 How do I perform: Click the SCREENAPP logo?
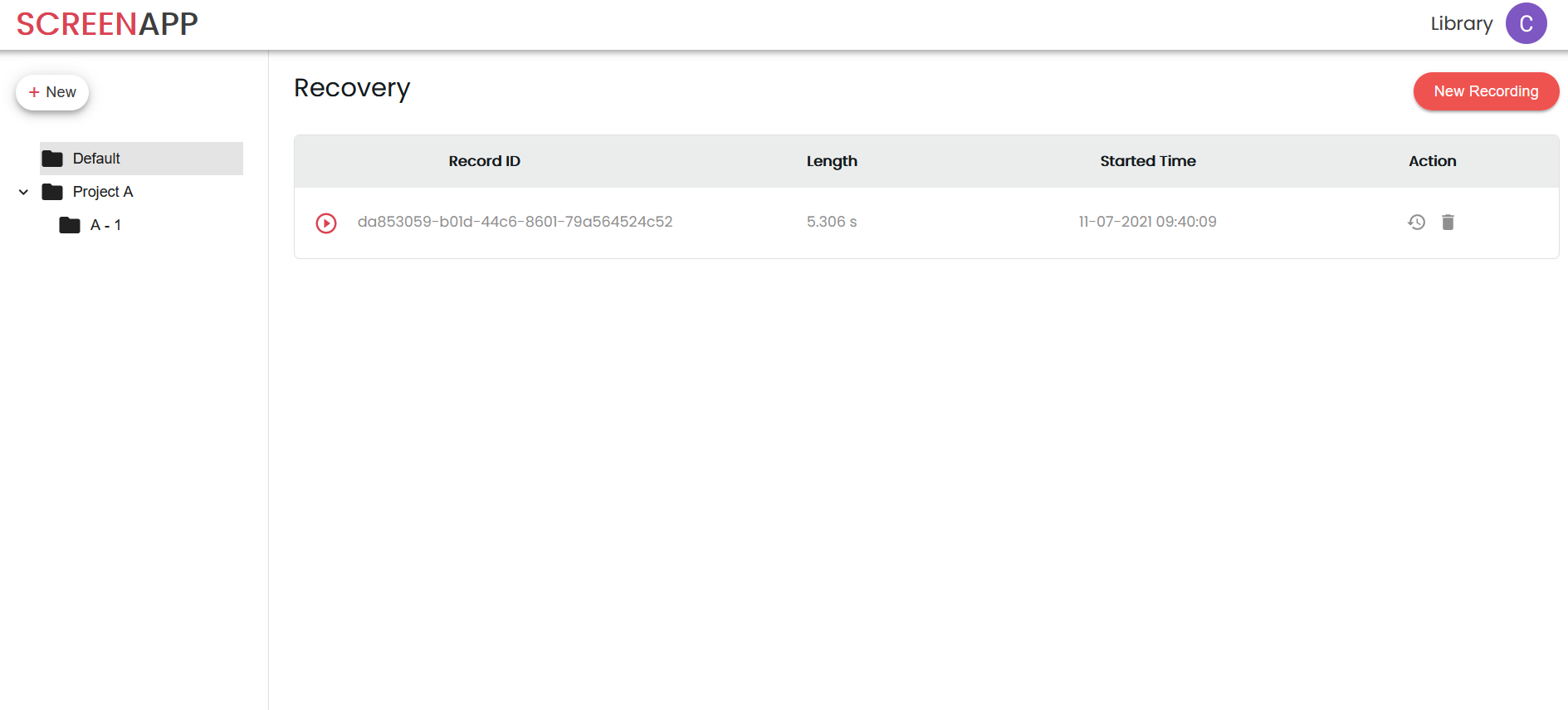coord(107,24)
